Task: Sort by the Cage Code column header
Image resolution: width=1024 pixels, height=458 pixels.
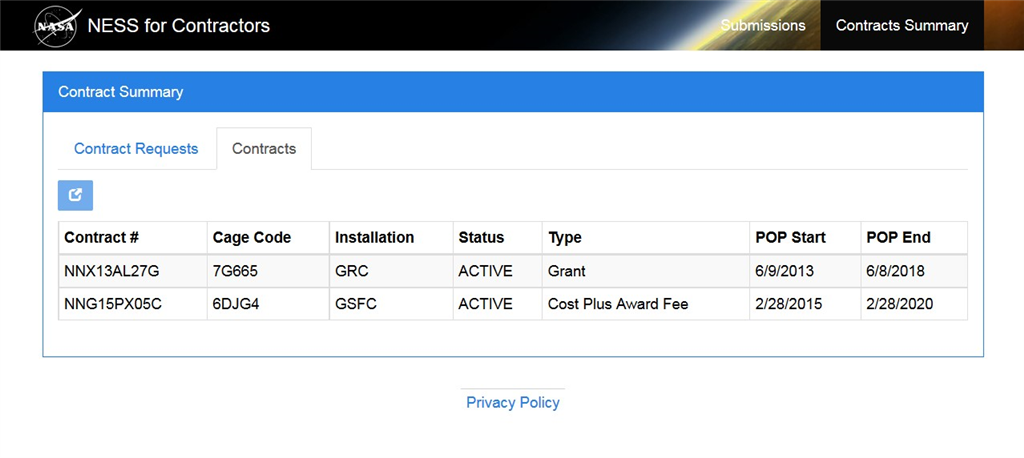Action: pyautogui.click(x=252, y=238)
